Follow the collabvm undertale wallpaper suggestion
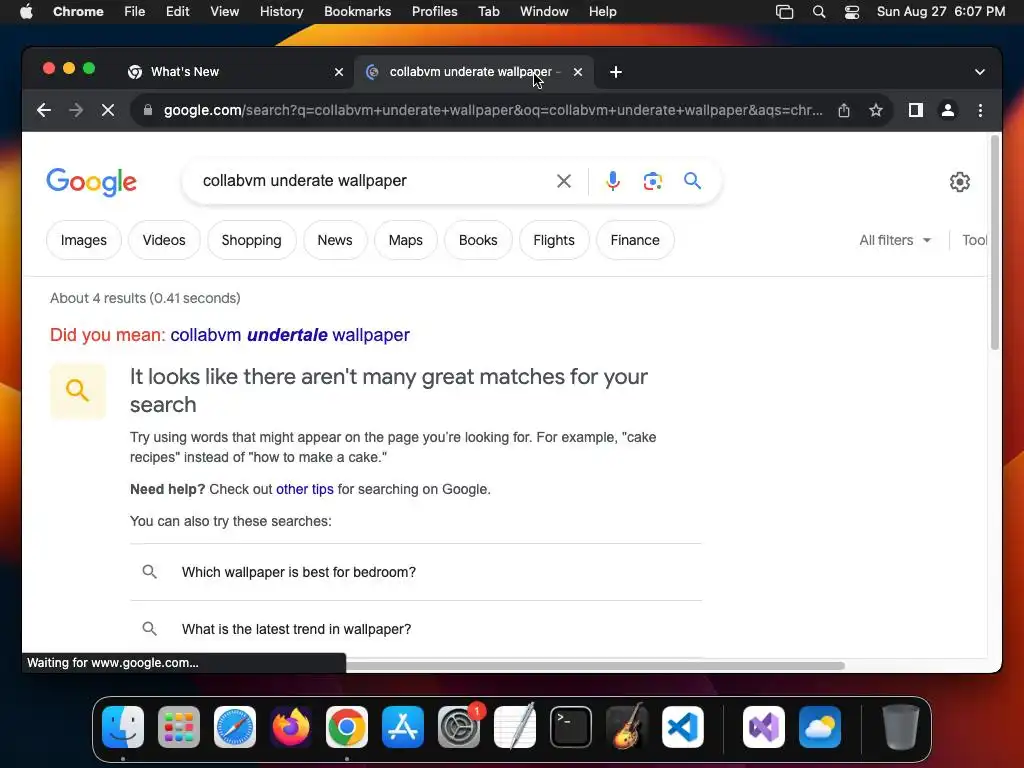The width and height of the screenshot is (1024, 768). [290, 335]
